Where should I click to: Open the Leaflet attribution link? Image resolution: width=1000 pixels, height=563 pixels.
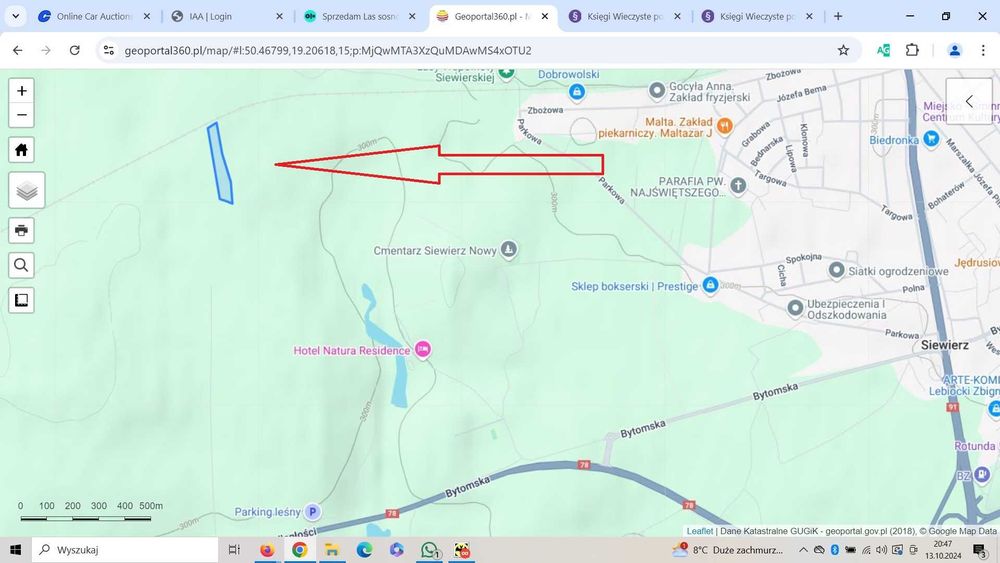point(700,530)
